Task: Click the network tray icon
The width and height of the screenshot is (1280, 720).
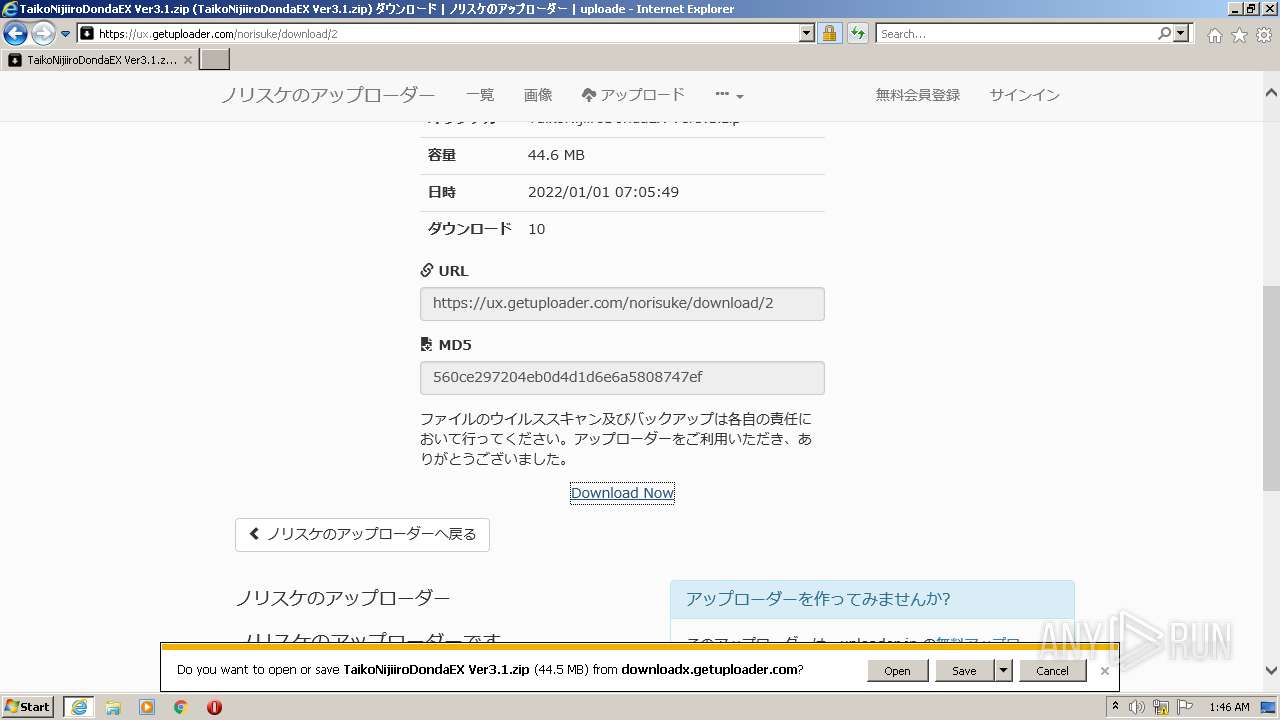Action: coord(1161,707)
